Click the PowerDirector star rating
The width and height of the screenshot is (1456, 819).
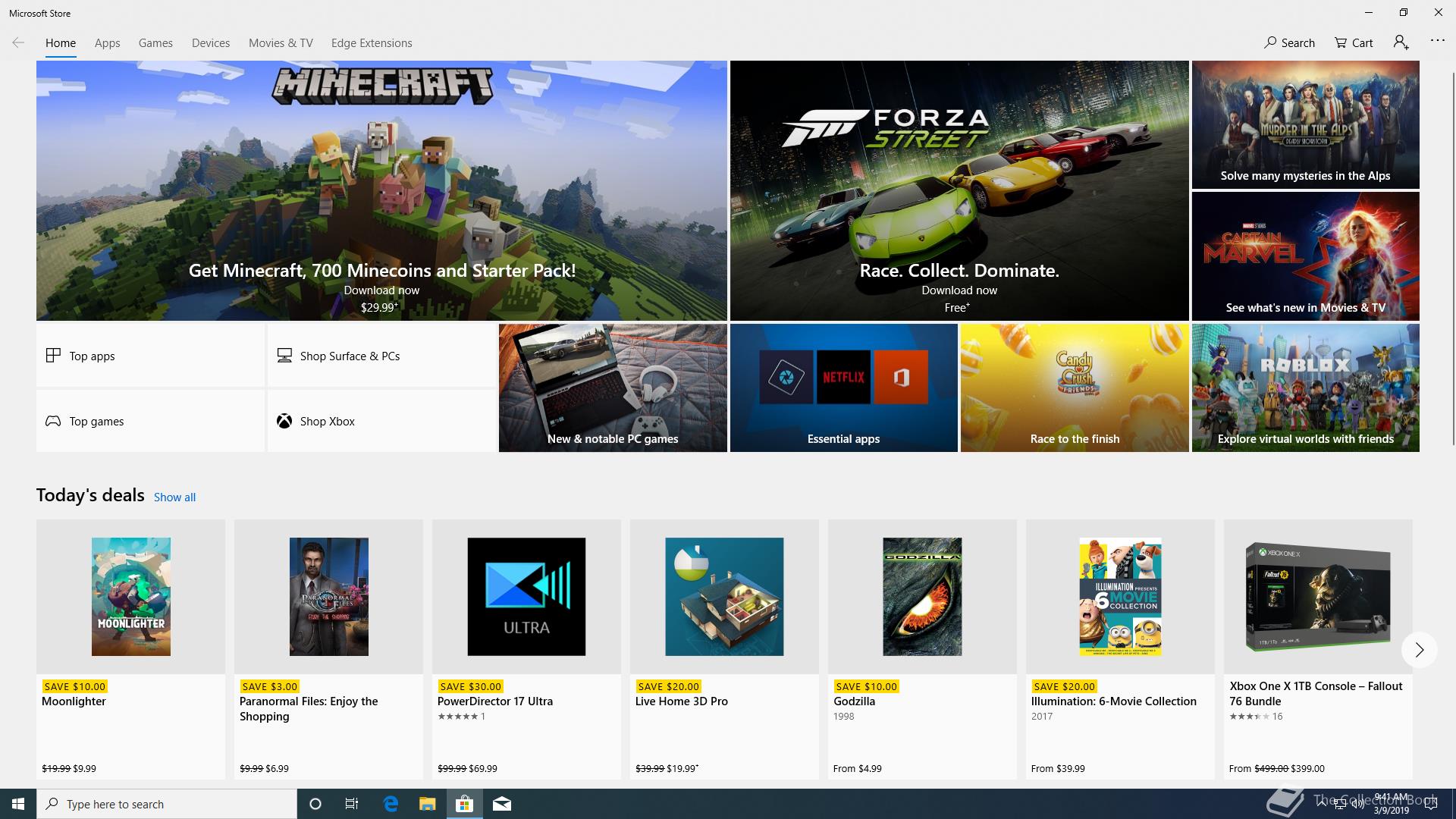tap(458, 717)
